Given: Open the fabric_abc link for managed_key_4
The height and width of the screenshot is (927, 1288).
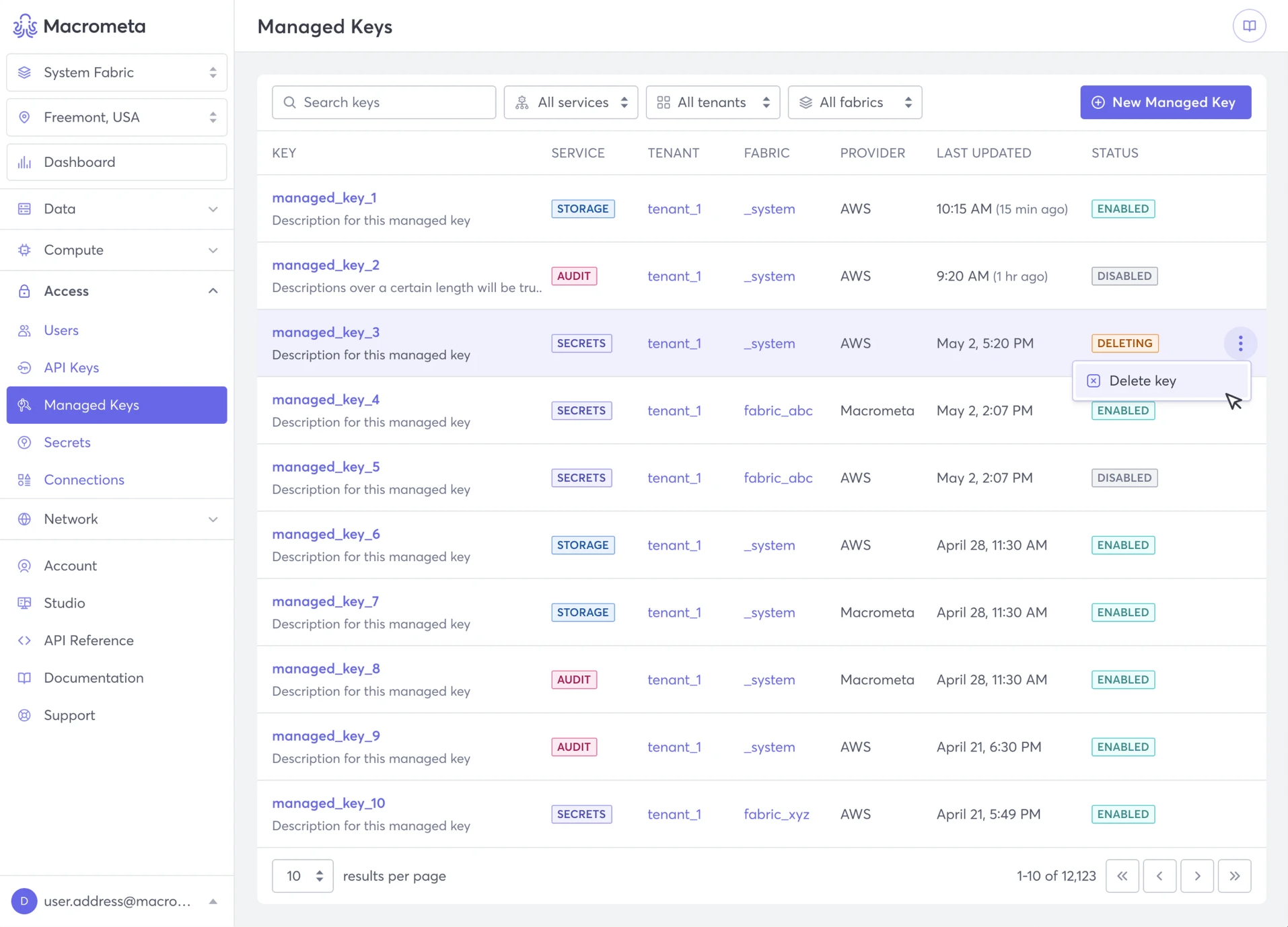Looking at the screenshot, I should (778, 410).
